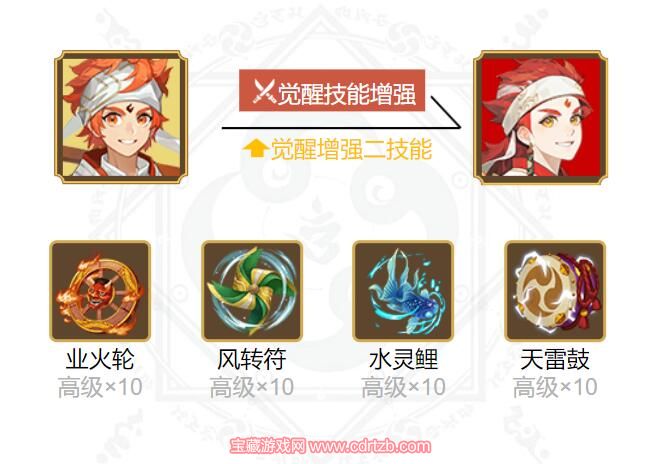Click 高级×10 under 水灵鲤
This screenshot has height=464, width=659.
pos(403,387)
